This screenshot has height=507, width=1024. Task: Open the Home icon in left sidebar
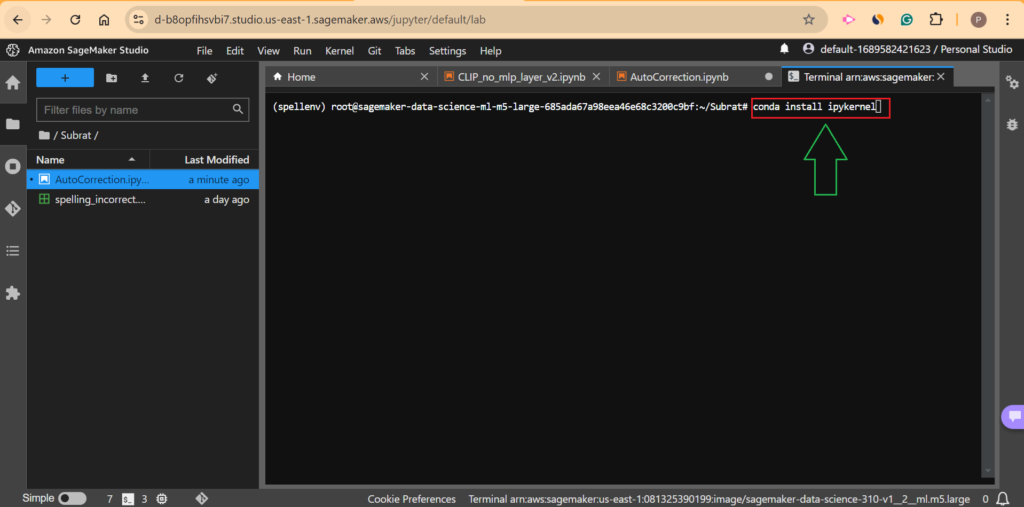pyautogui.click(x=13, y=82)
